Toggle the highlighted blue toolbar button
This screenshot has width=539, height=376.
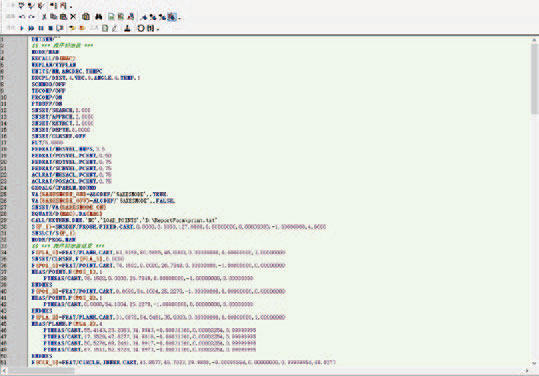(x=172, y=16)
